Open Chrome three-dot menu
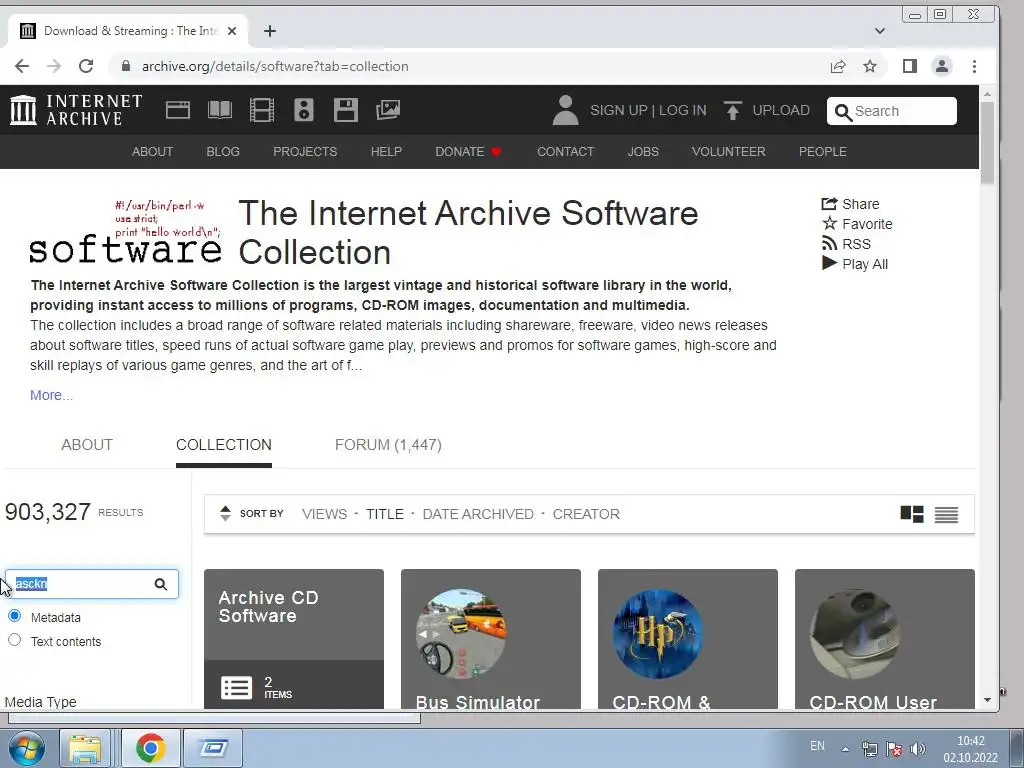The width and height of the screenshot is (1024, 768). tap(974, 66)
